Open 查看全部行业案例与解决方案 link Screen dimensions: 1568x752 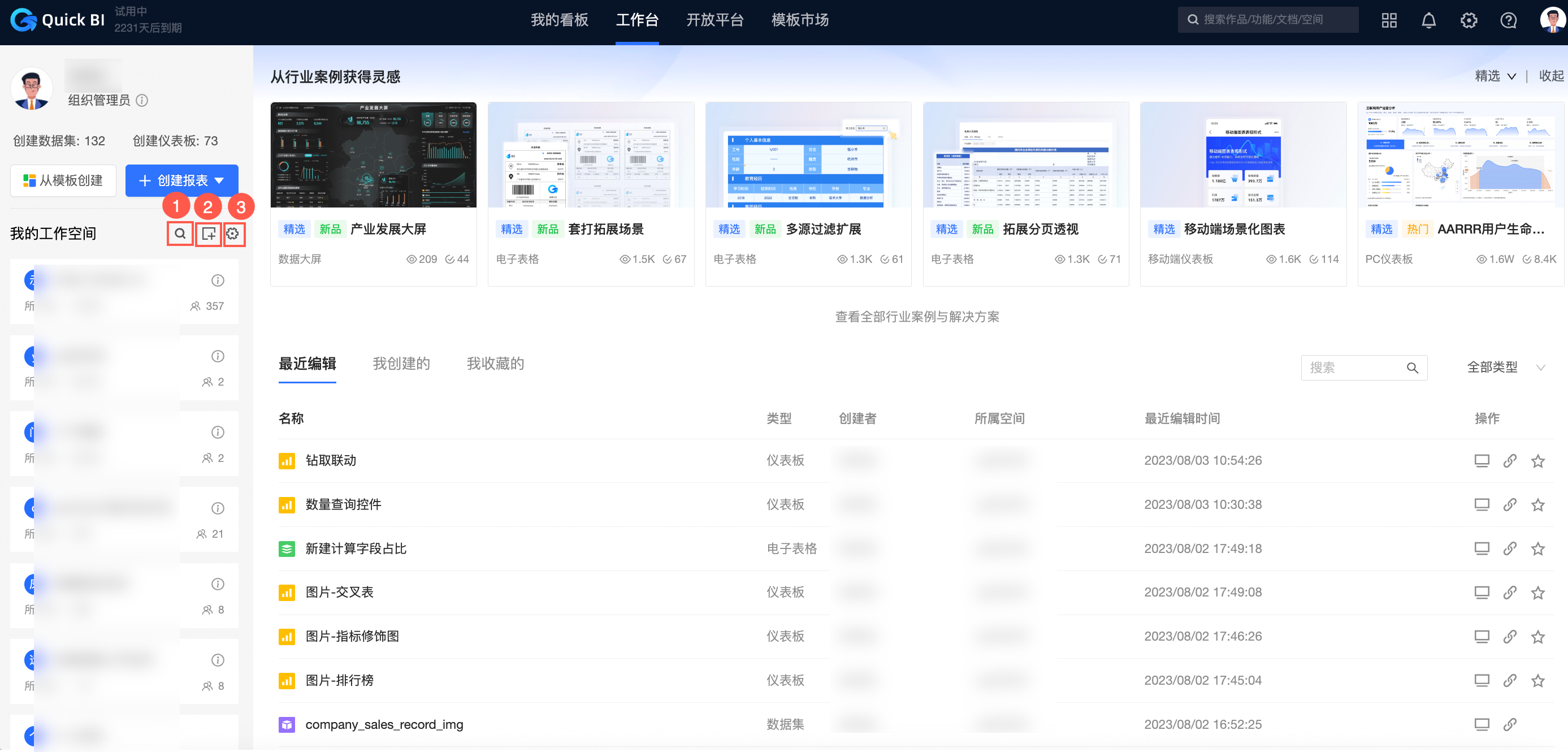click(917, 317)
